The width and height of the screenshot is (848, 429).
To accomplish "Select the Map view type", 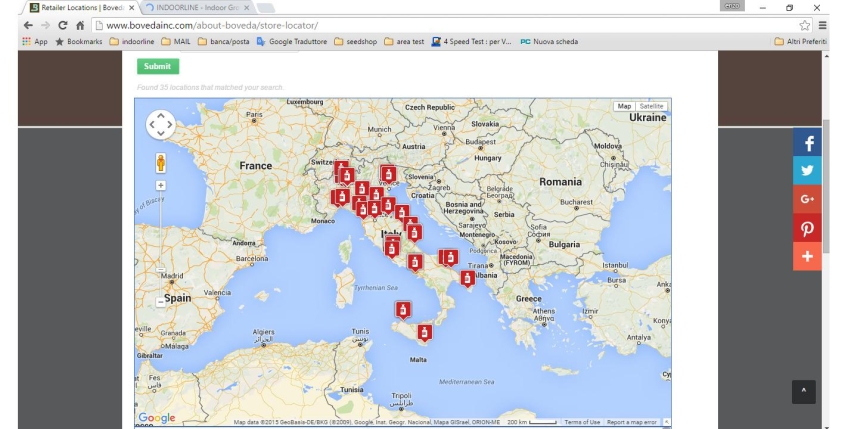I will (624, 106).
